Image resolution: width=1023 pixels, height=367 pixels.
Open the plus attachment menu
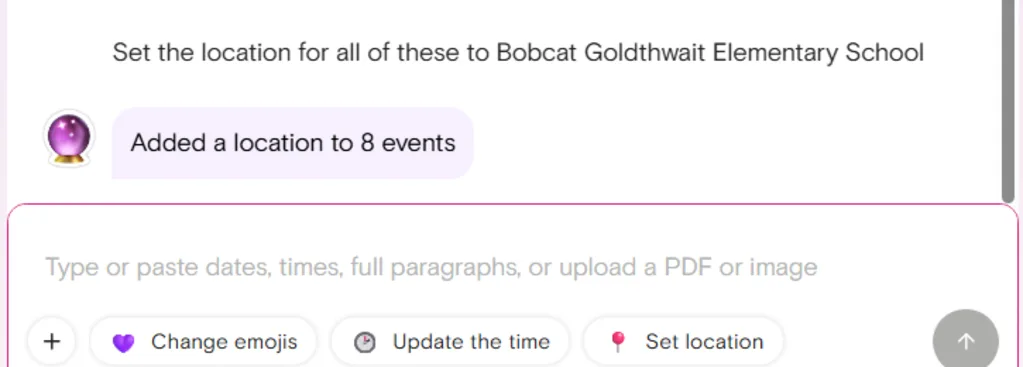(x=51, y=341)
